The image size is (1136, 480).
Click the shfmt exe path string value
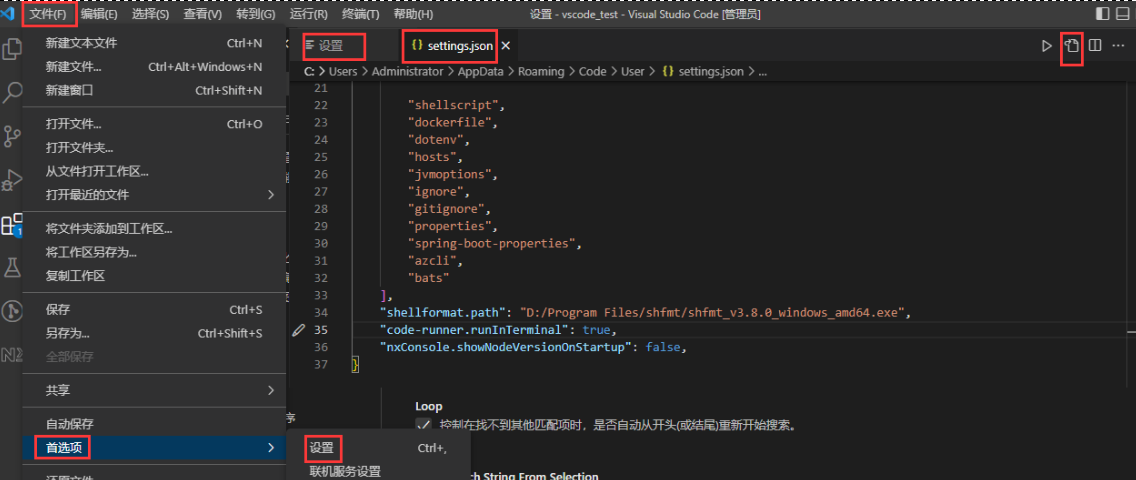[x=712, y=313]
